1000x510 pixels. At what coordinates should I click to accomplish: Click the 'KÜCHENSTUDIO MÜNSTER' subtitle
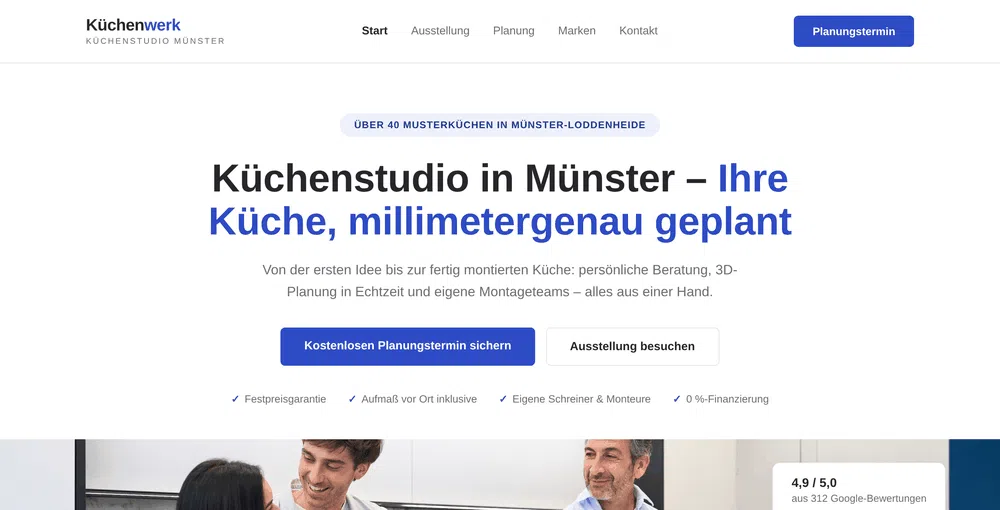[155, 41]
